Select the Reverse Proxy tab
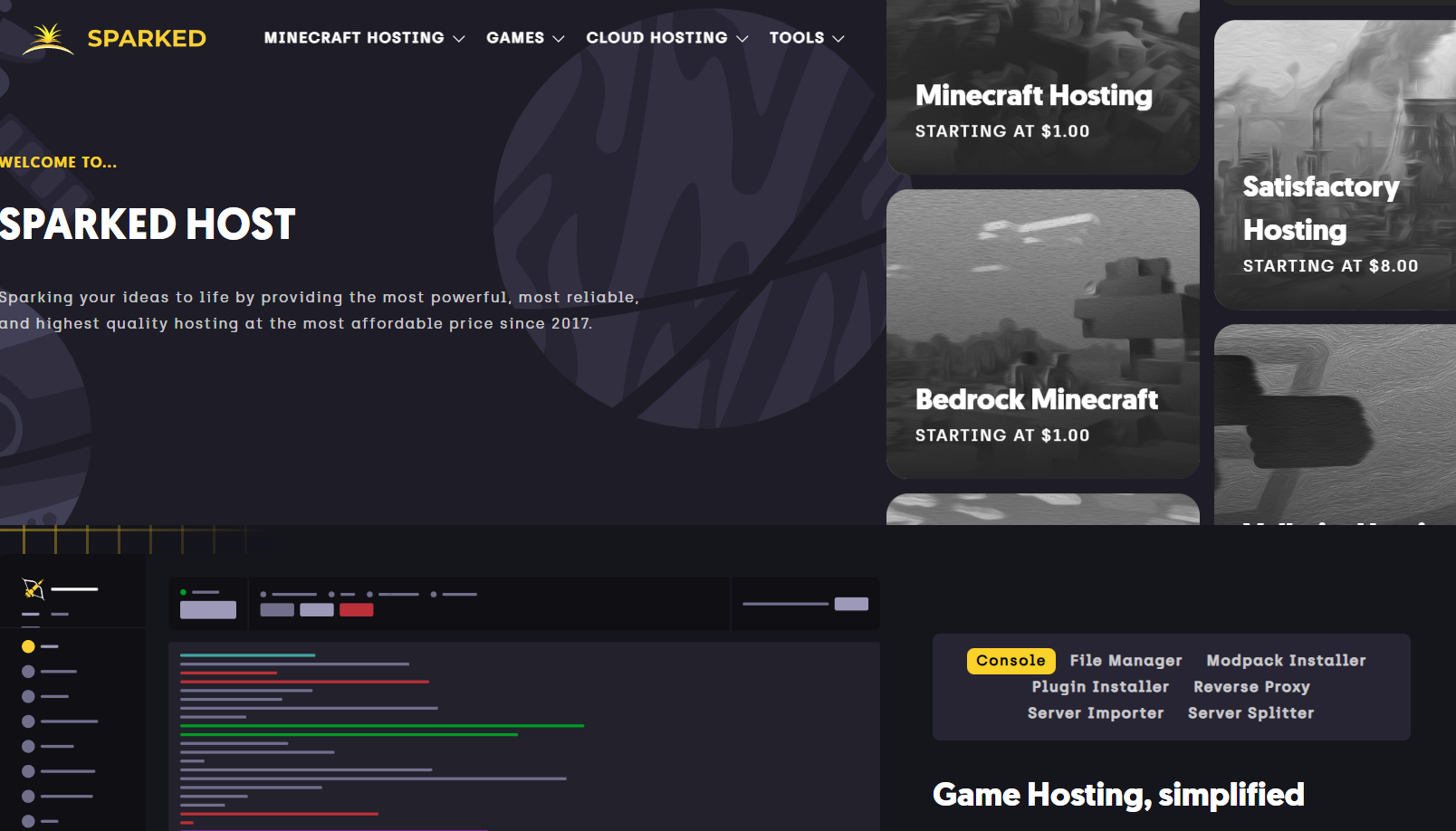Screen dimensions: 1456x831 pyautogui.click(x=1251, y=687)
